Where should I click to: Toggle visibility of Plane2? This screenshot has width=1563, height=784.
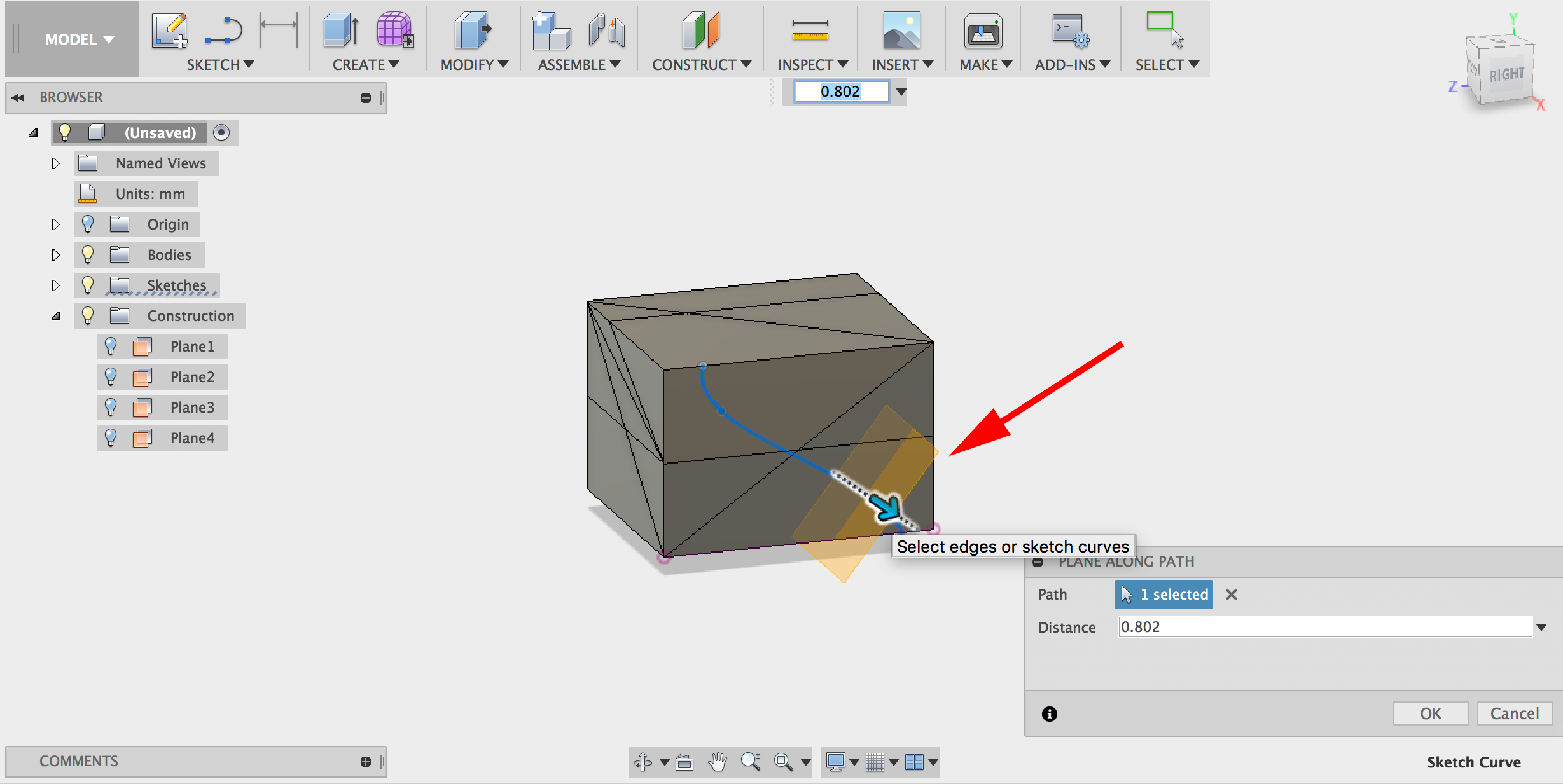tap(111, 377)
